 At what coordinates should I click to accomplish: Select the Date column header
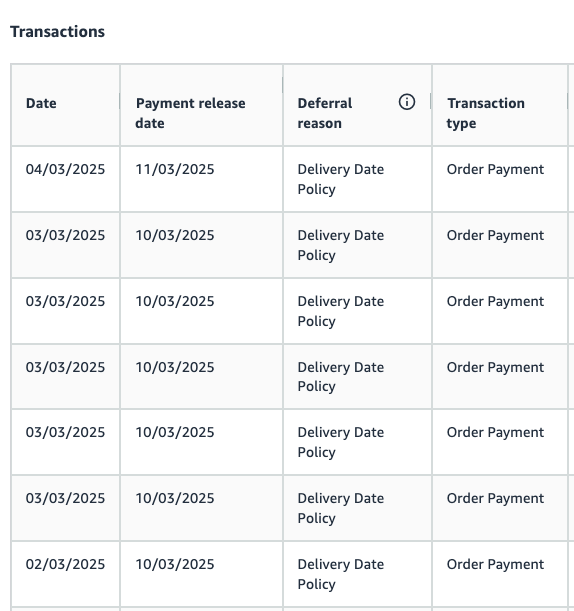(x=41, y=103)
